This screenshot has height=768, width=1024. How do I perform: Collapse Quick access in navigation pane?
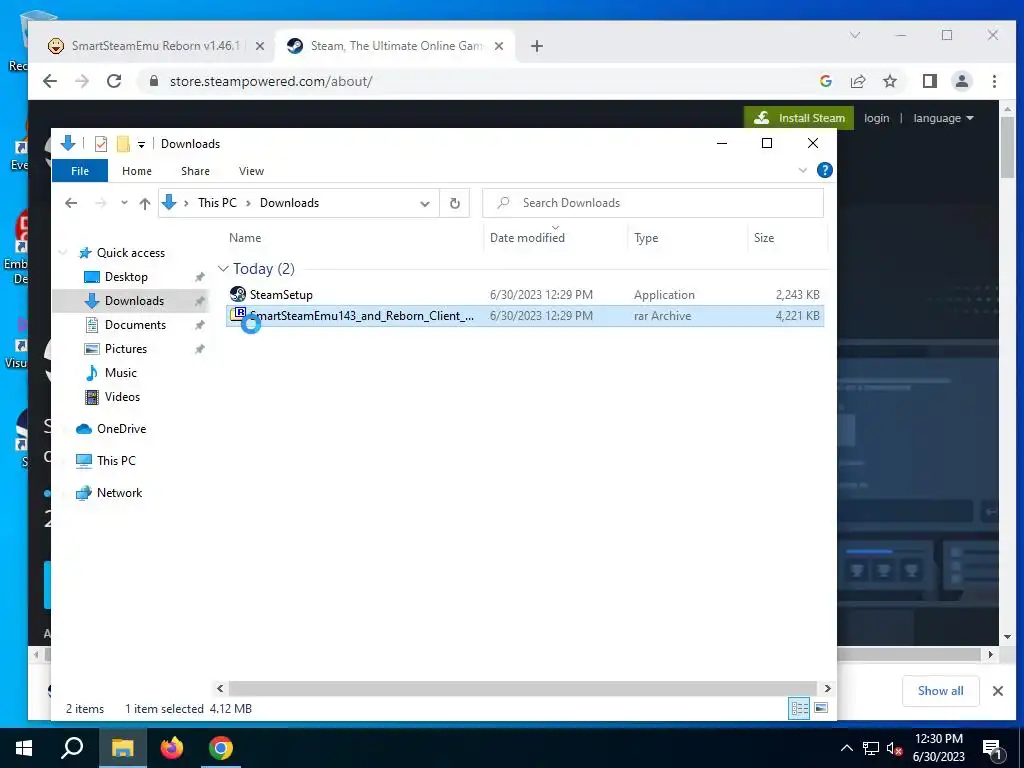tap(63, 253)
